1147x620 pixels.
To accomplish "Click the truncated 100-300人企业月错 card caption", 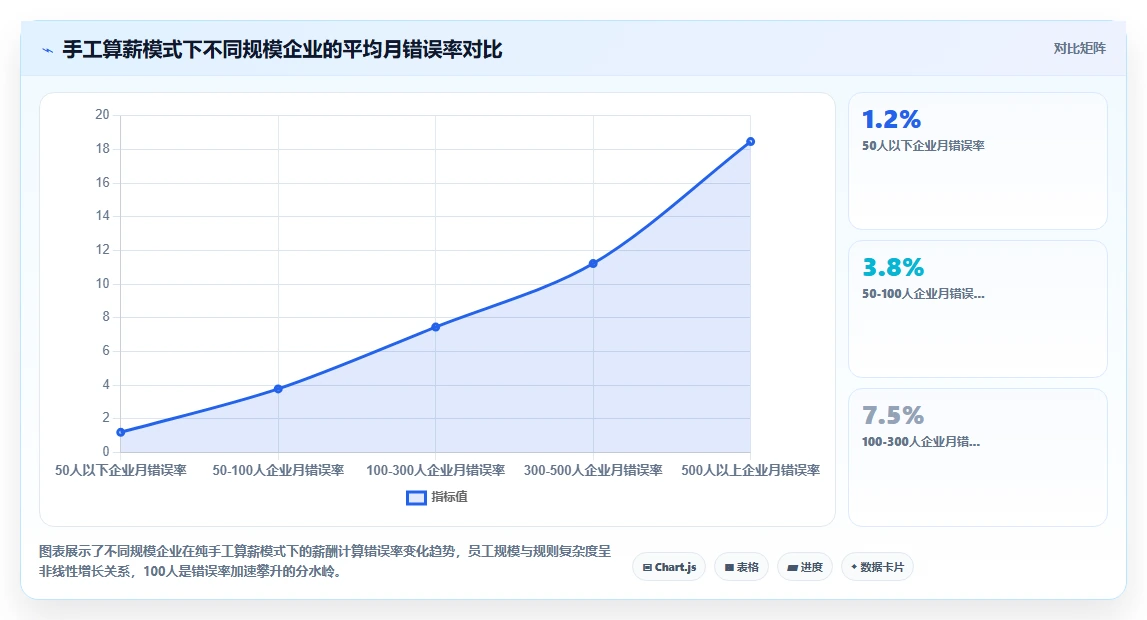I will pos(921,442).
